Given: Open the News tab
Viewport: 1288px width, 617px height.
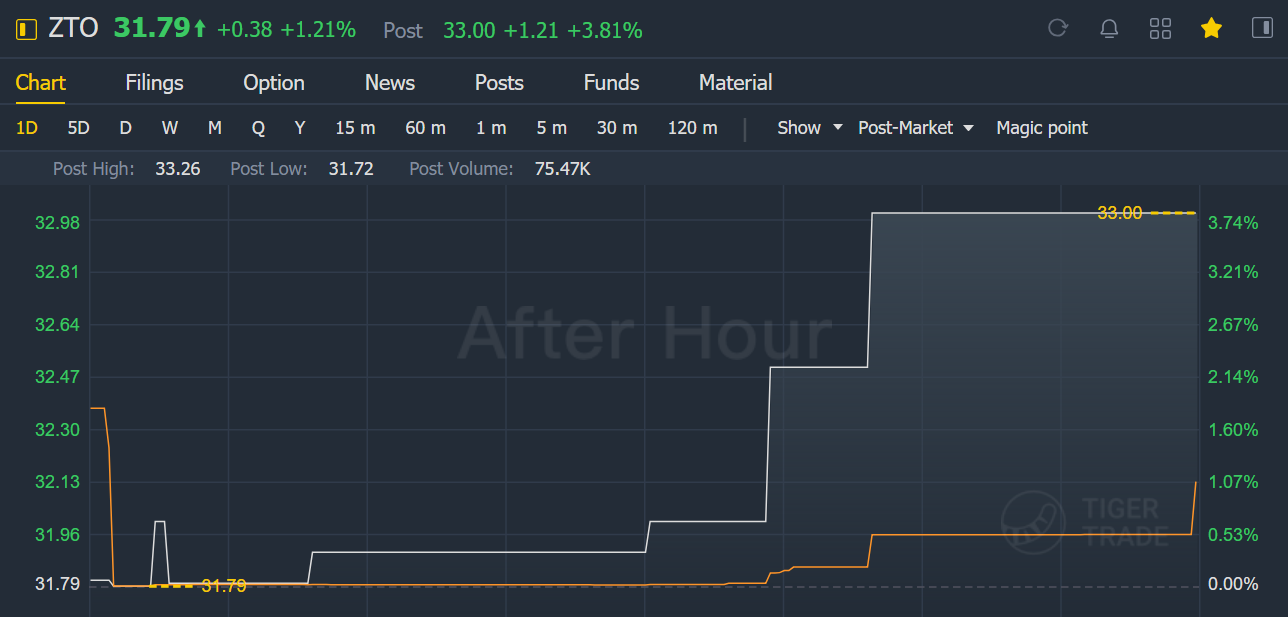Looking at the screenshot, I should (390, 83).
